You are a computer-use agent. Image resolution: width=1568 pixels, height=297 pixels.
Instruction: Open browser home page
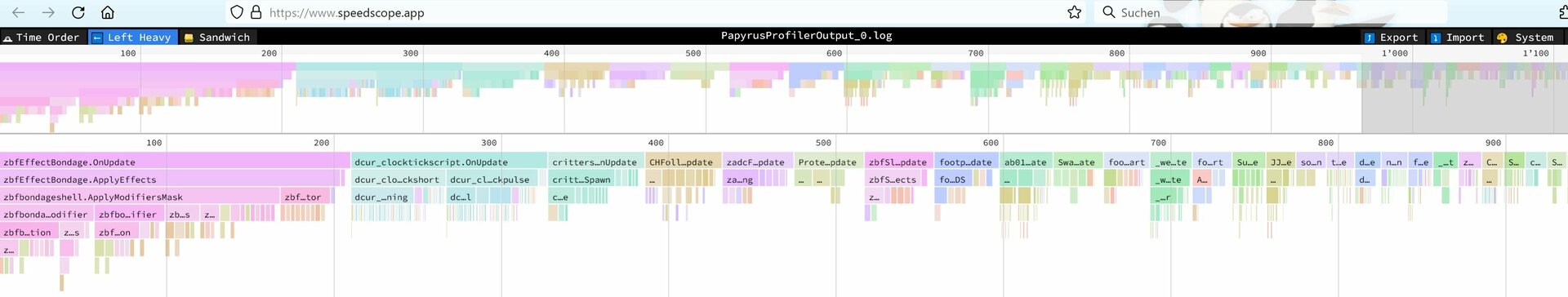[108, 12]
